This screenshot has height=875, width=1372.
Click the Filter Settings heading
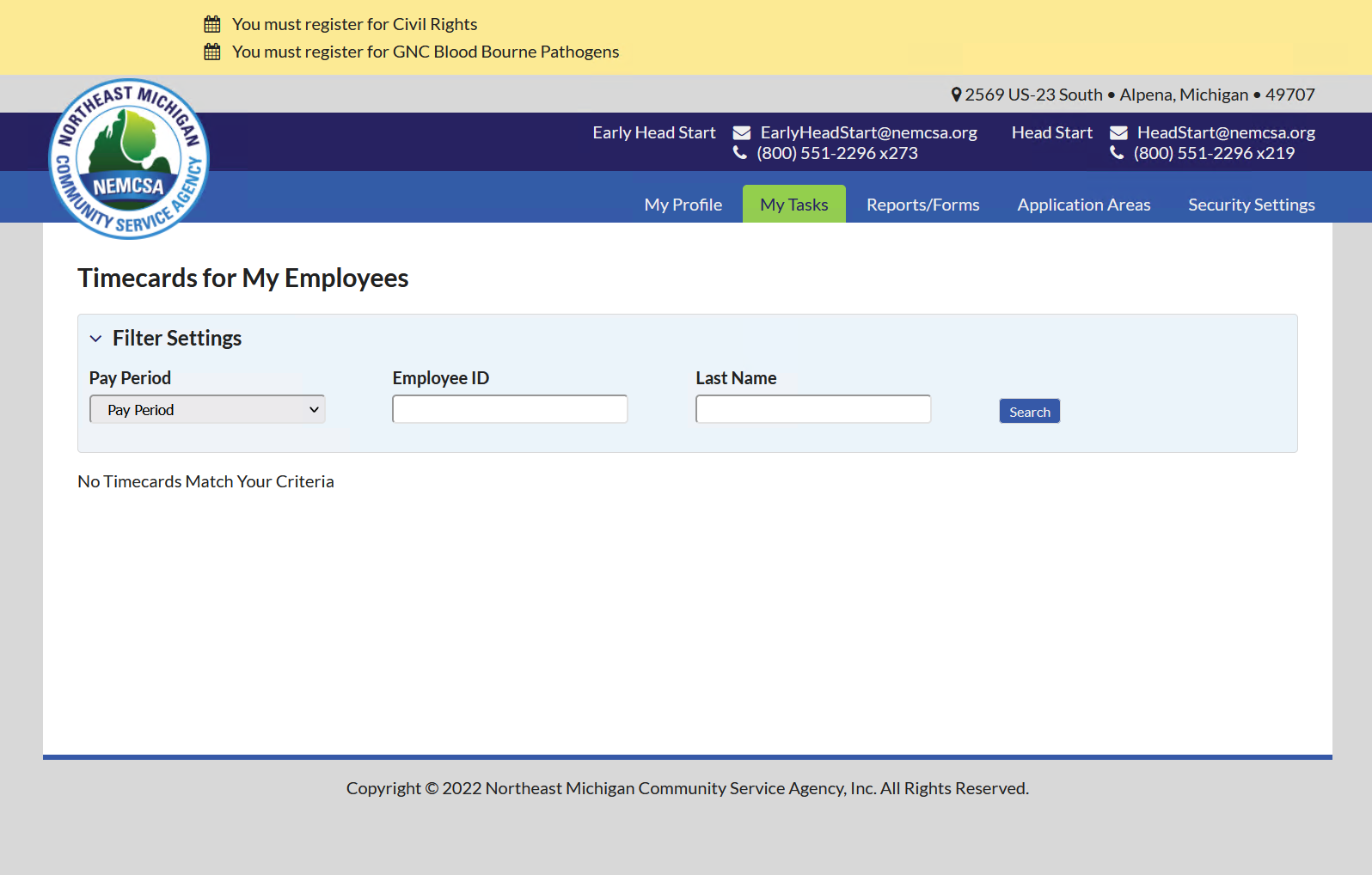(177, 338)
